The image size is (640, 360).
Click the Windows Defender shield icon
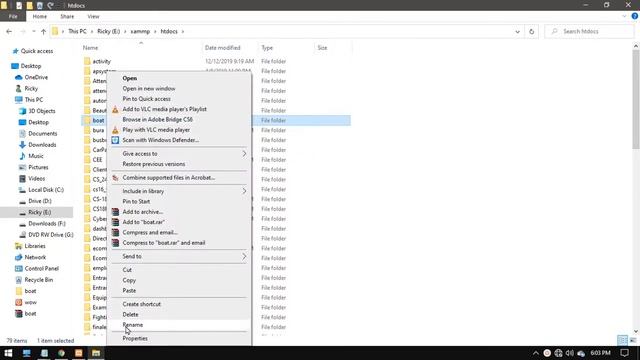[115, 140]
